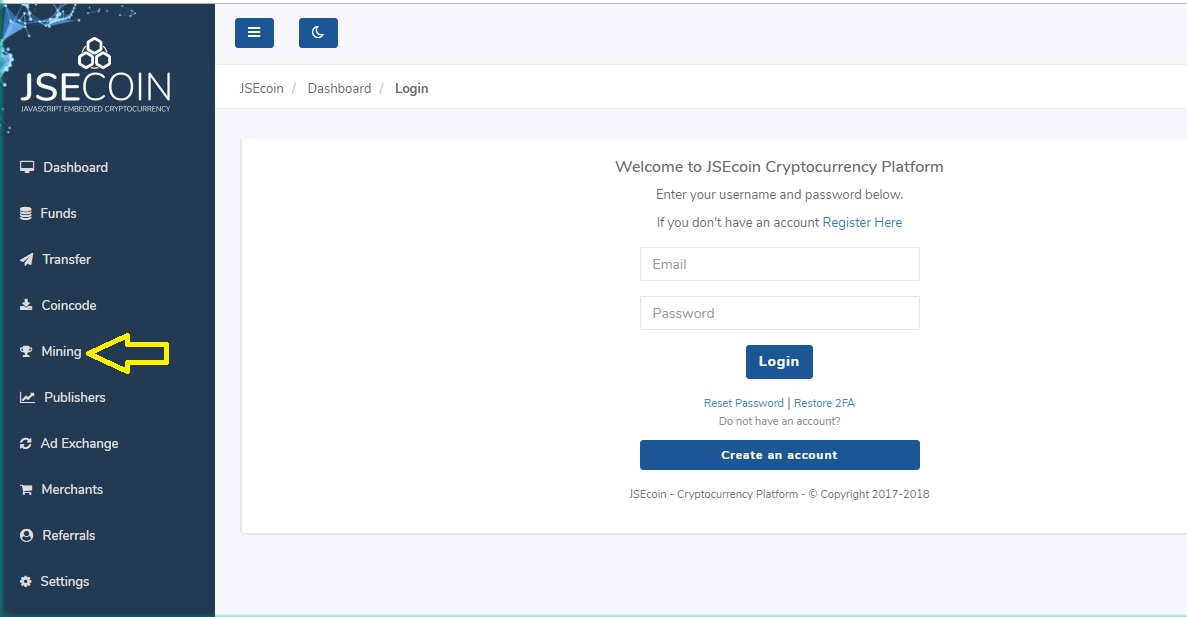
Task: Toggle sidebar with hamburger menu button
Action: coord(254,33)
